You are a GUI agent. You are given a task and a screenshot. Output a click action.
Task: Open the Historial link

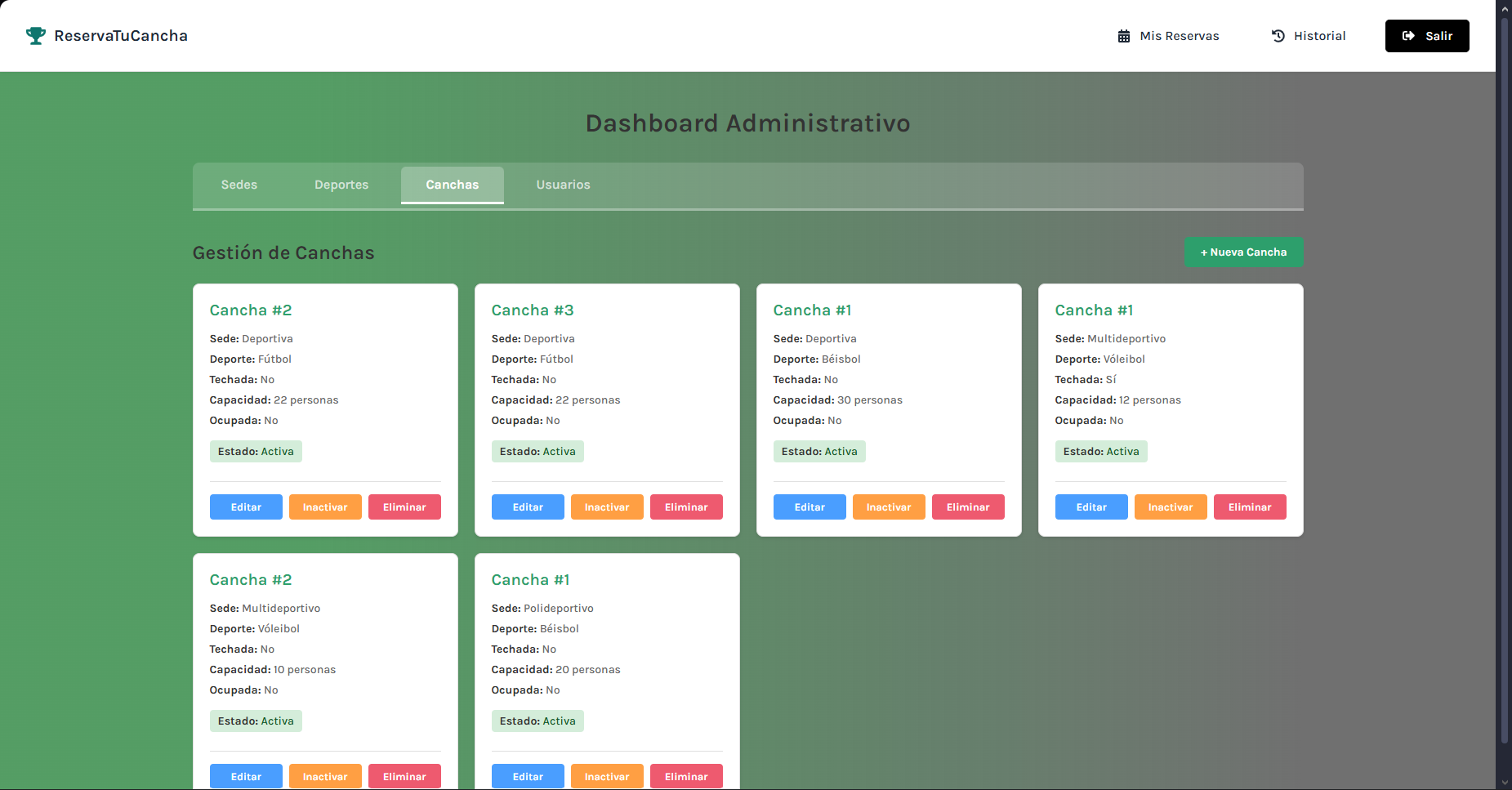pyautogui.click(x=1319, y=36)
